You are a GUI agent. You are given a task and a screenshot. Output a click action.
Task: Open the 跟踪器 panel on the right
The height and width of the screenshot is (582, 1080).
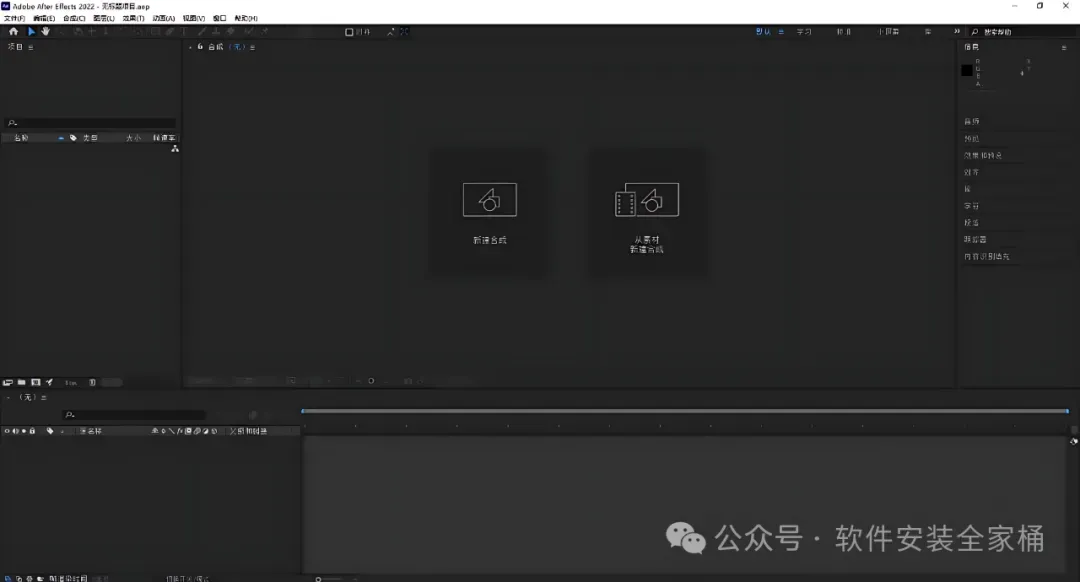pos(975,239)
